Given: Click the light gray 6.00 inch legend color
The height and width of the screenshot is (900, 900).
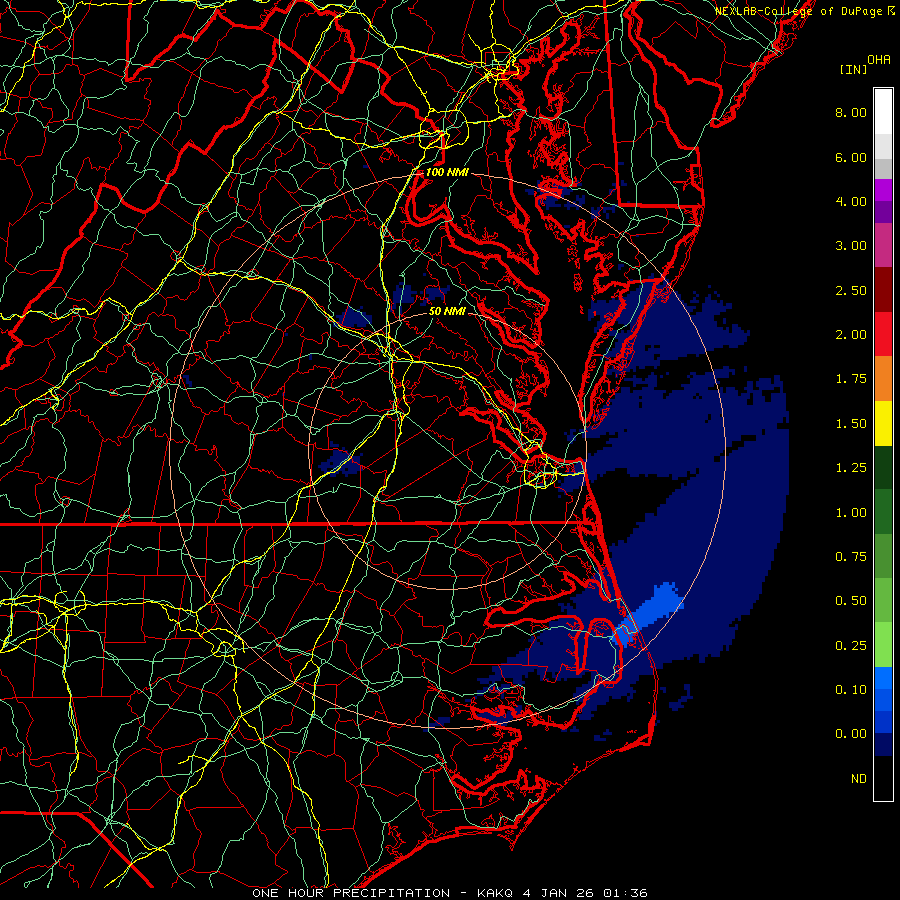Looking at the screenshot, I should [883, 146].
